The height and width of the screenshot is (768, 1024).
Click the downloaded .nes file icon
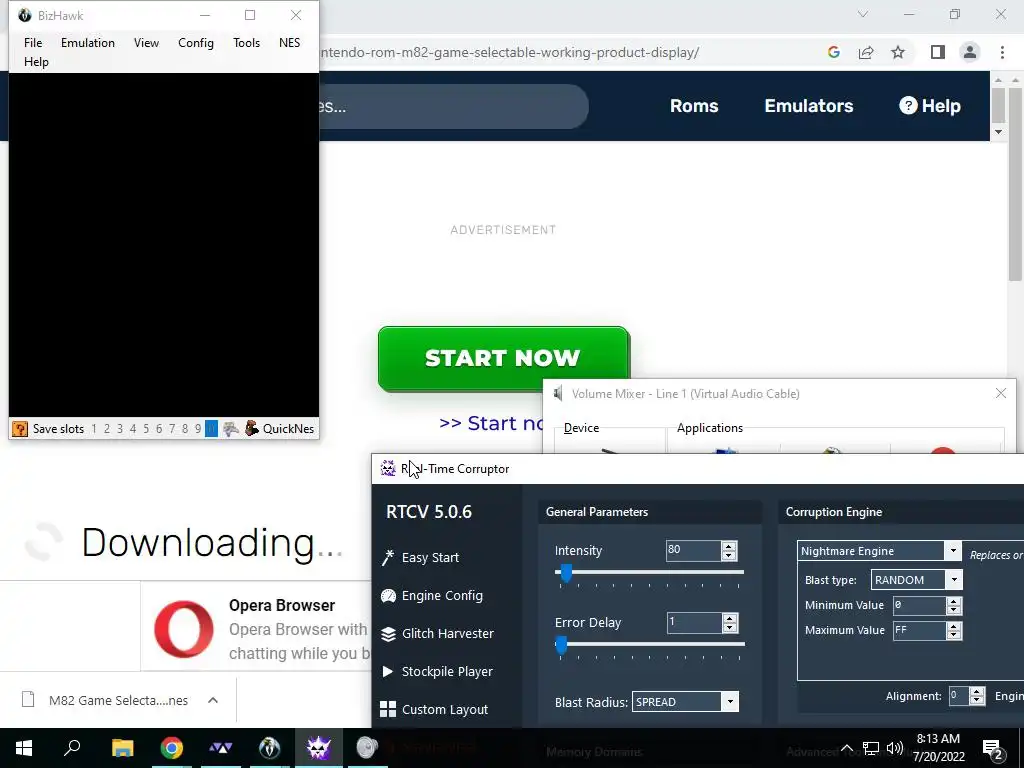[28, 700]
